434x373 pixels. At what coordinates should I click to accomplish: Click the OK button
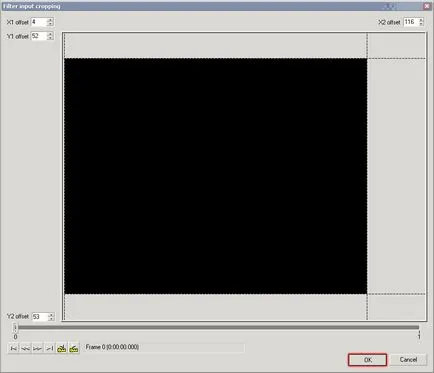coord(368,360)
